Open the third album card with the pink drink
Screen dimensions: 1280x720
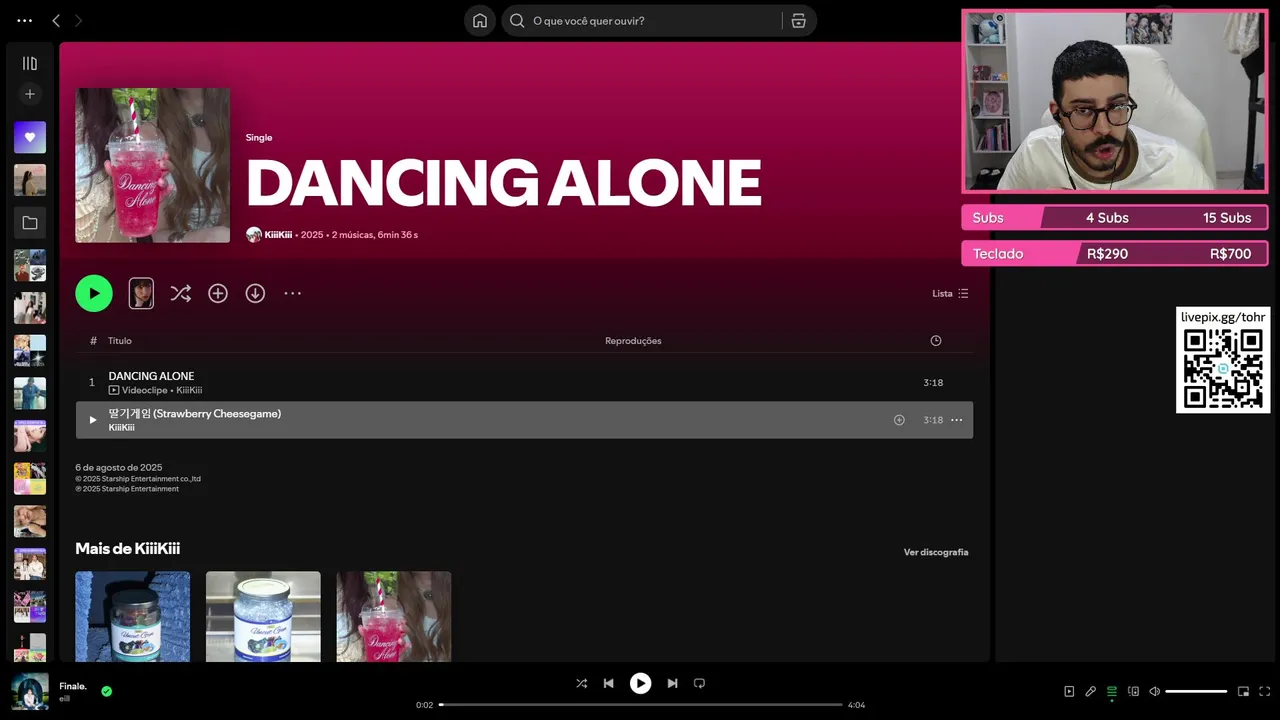coord(394,617)
